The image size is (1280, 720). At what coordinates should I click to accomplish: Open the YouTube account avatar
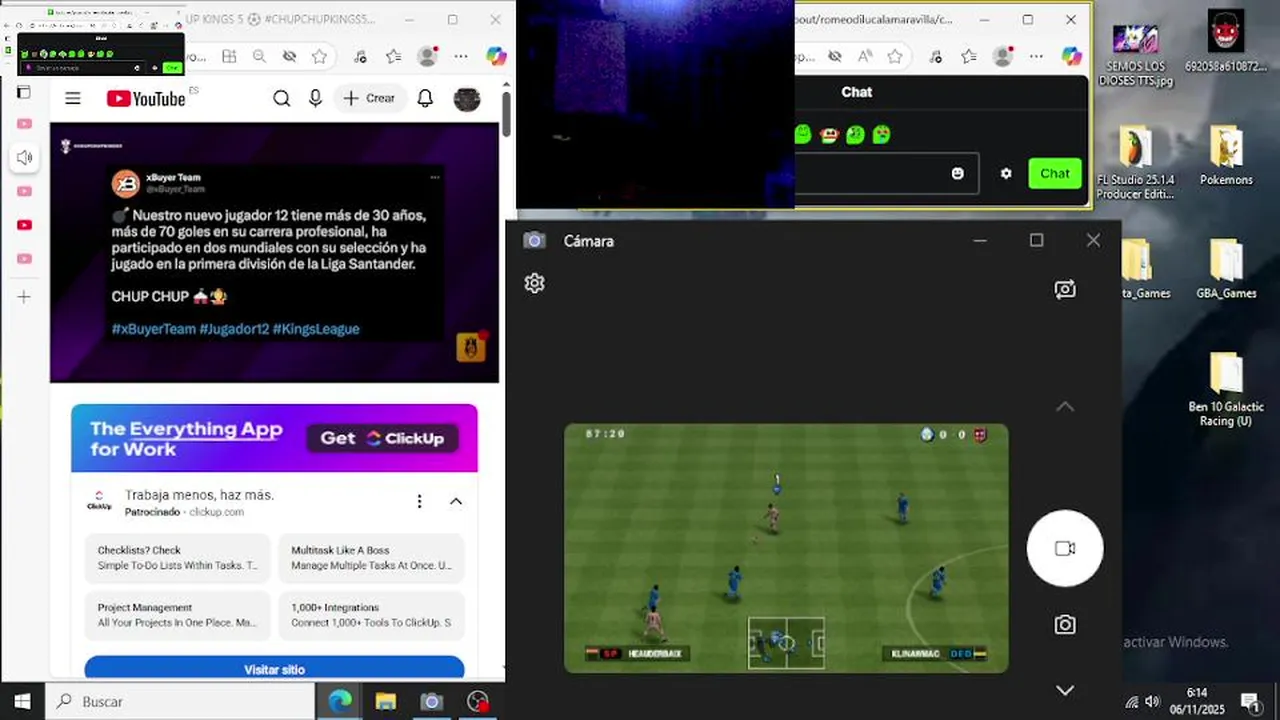point(467,99)
